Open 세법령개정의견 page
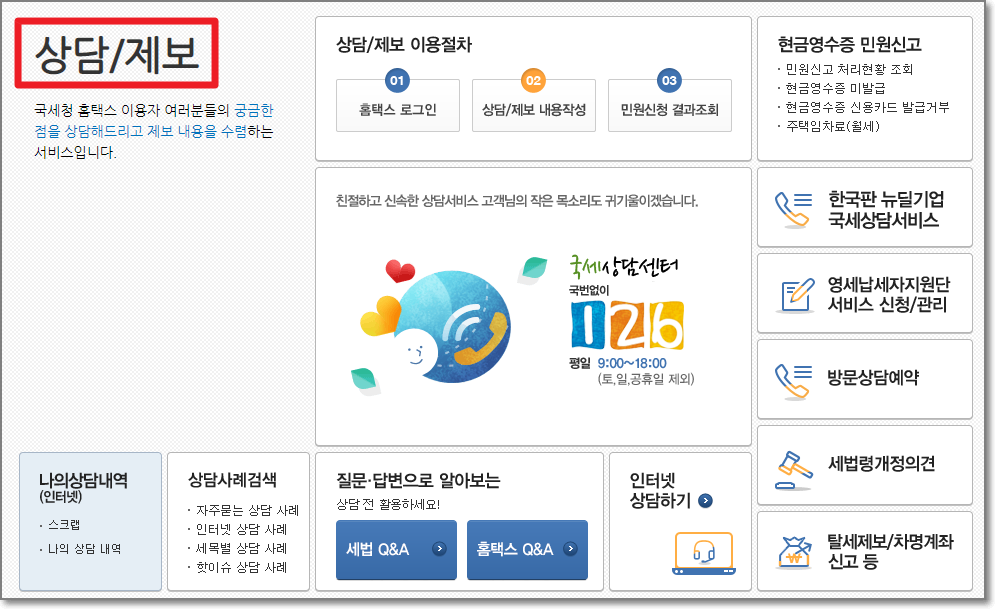 pos(864,465)
